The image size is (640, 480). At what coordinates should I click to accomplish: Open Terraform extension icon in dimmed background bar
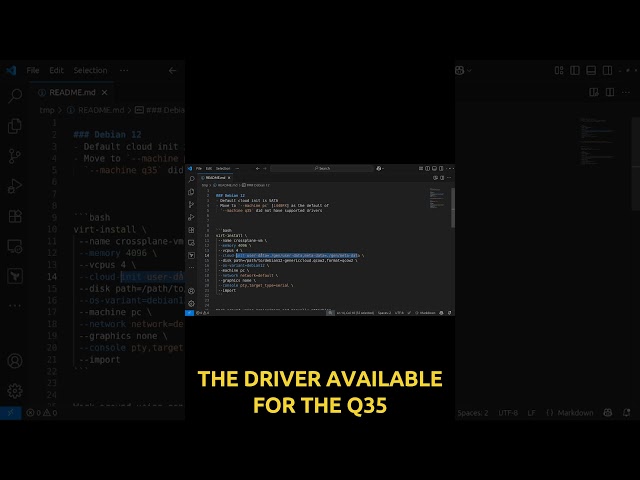(15, 276)
